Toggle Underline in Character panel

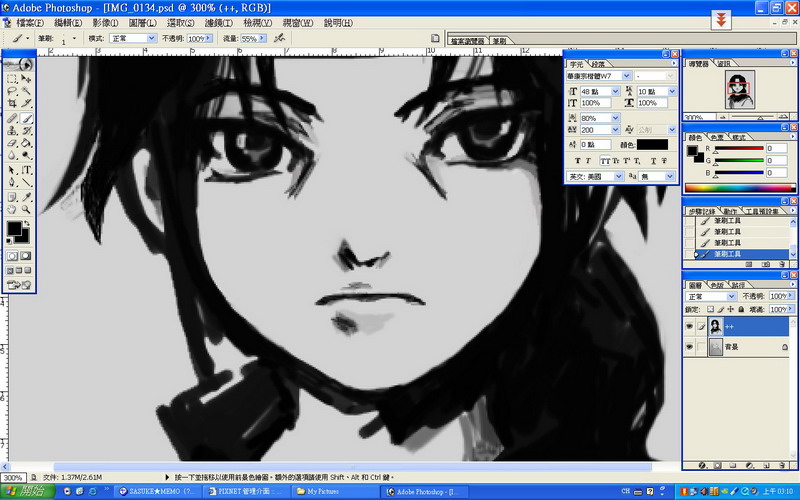[653, 161]
